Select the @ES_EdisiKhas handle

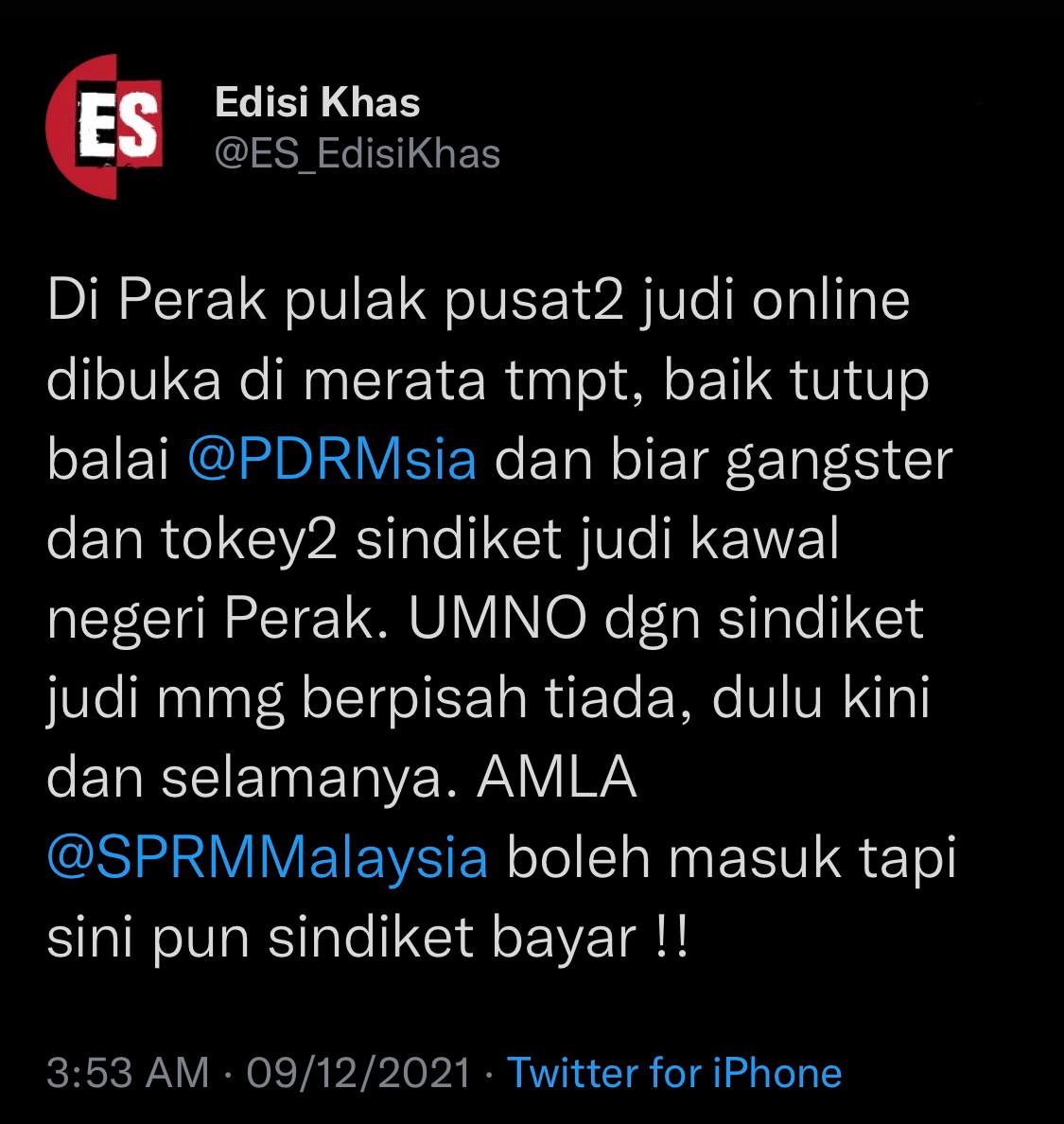tap(358, 154)
